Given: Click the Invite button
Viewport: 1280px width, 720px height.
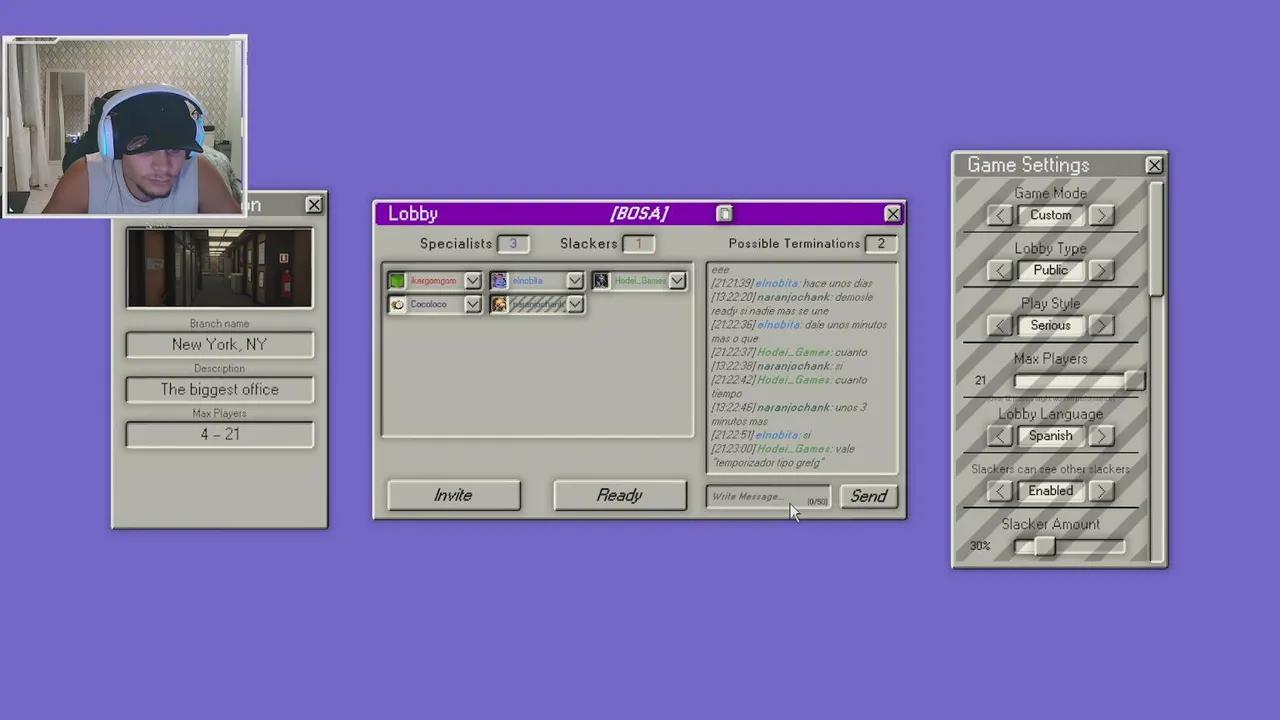Looking at the screenshot, I should 454,496.
